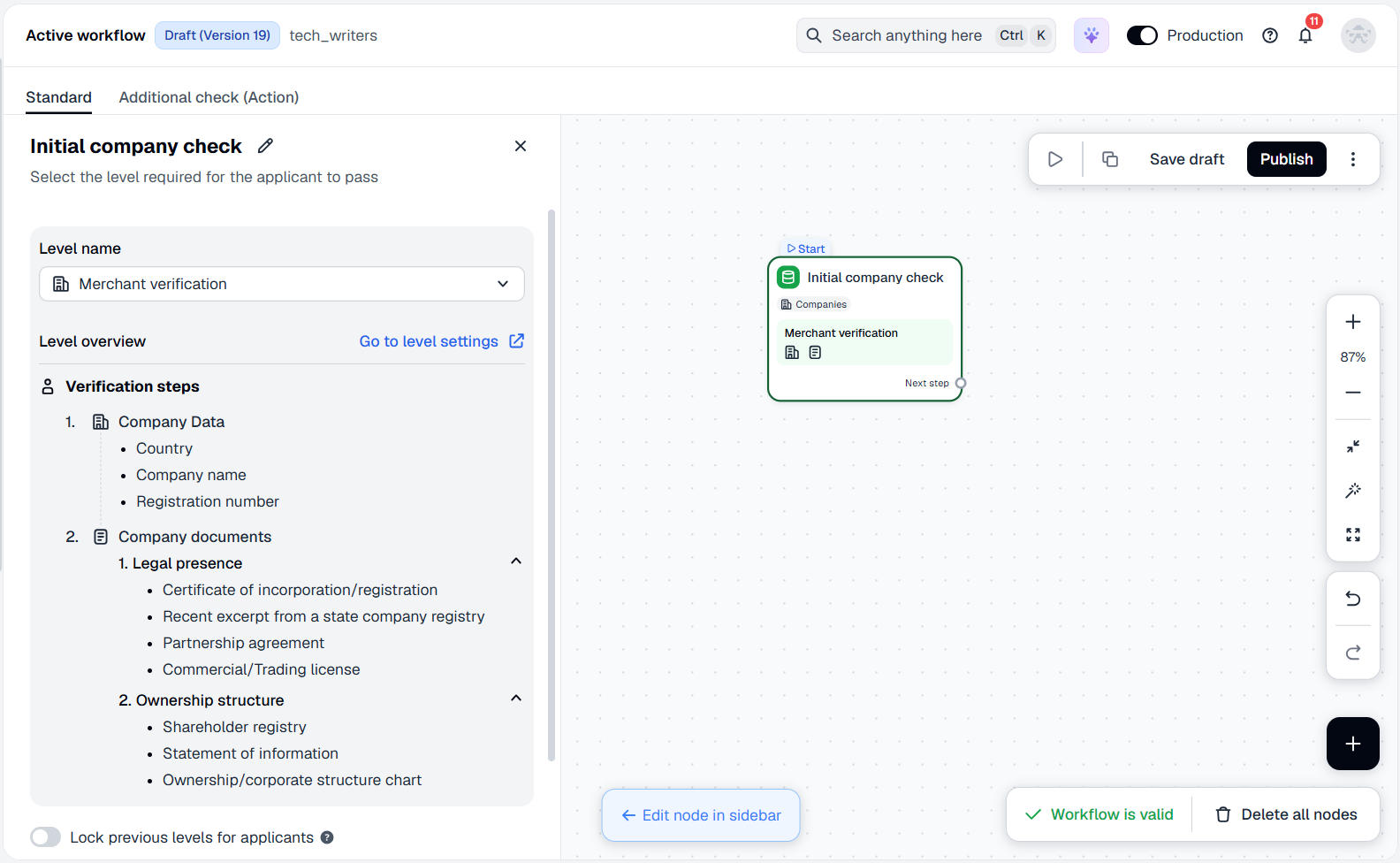Zoom in on the canvas
1400x863 pixels.
[x=1352, y=322]
